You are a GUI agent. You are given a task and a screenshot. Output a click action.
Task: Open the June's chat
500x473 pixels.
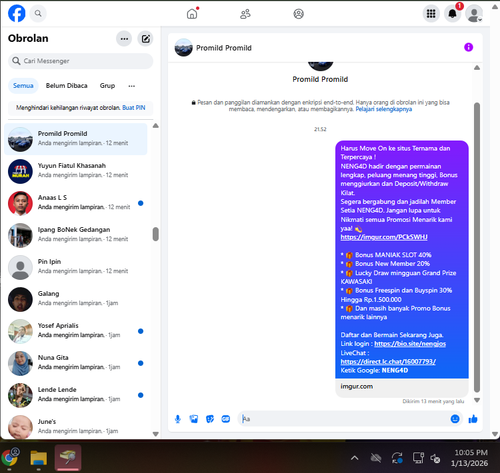(x=76, y=426)
